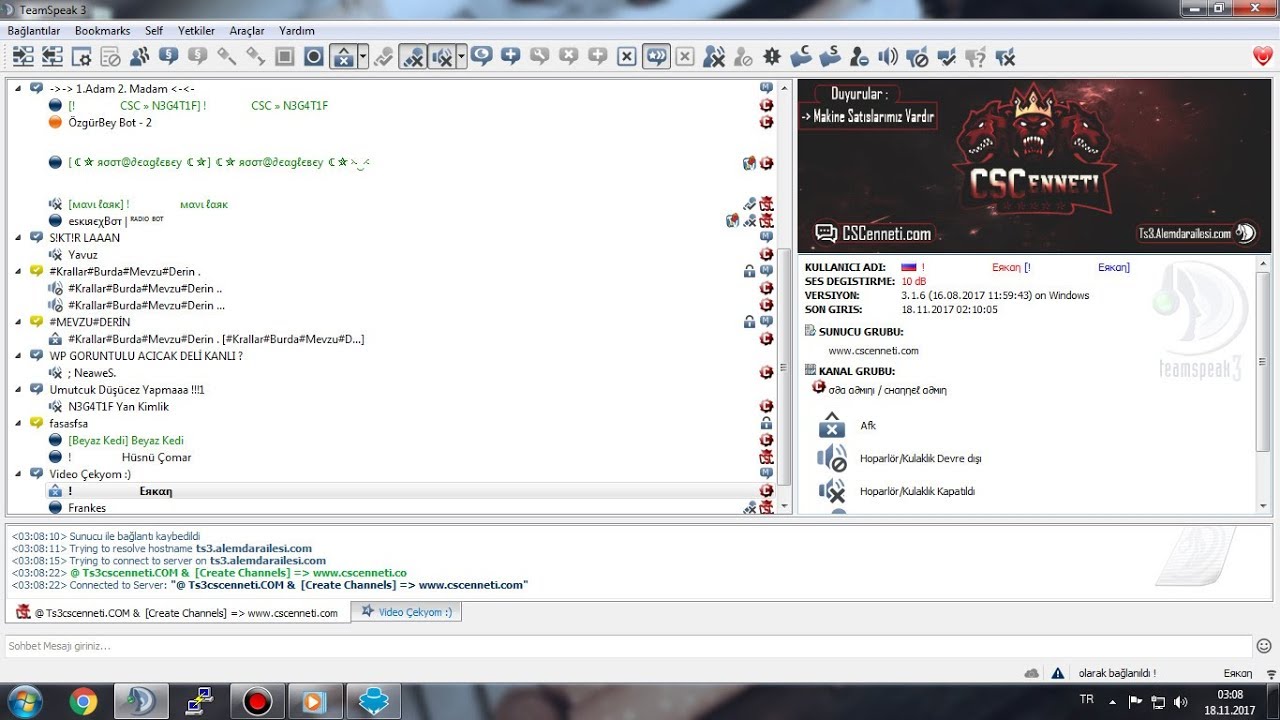This screenshot has height=720, width=1280.
Task: Open the contacts manager people icon
Action: click(x=140, y=57)
